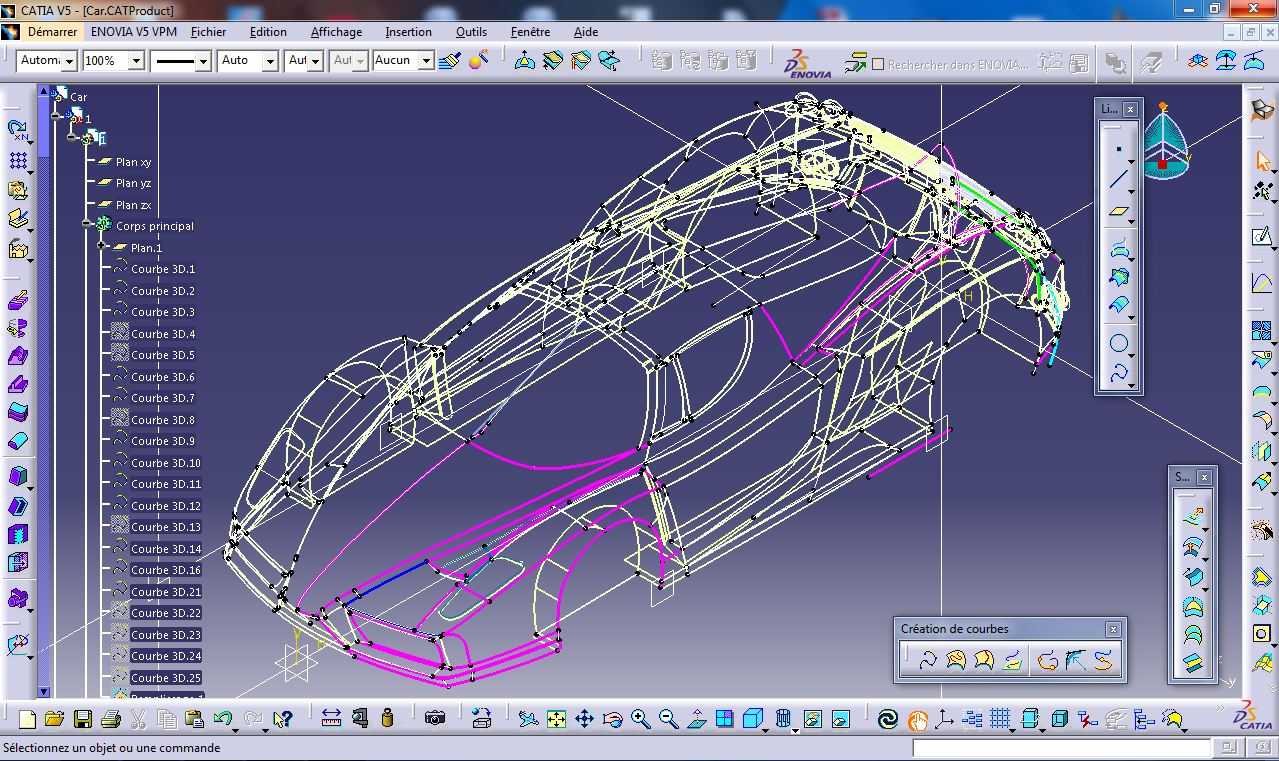Open the Aut point symbol dropdown
Viewport: 1279px width, 761px height.
tap(317, 61)
